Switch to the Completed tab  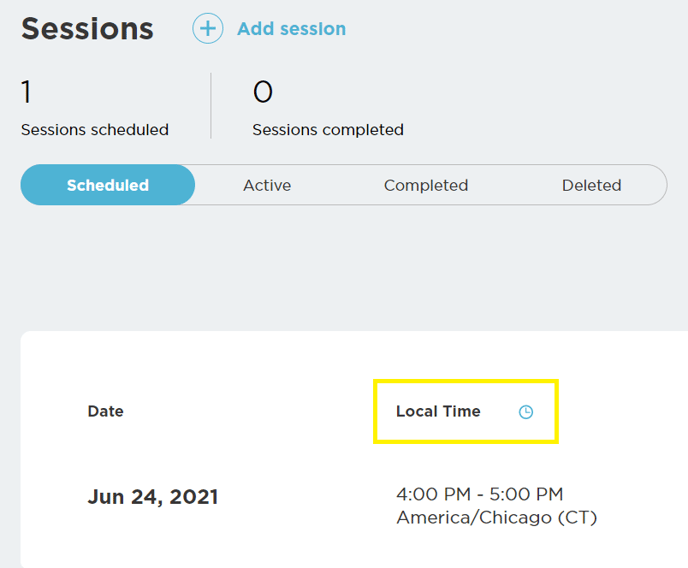click(x=426, y=185)
